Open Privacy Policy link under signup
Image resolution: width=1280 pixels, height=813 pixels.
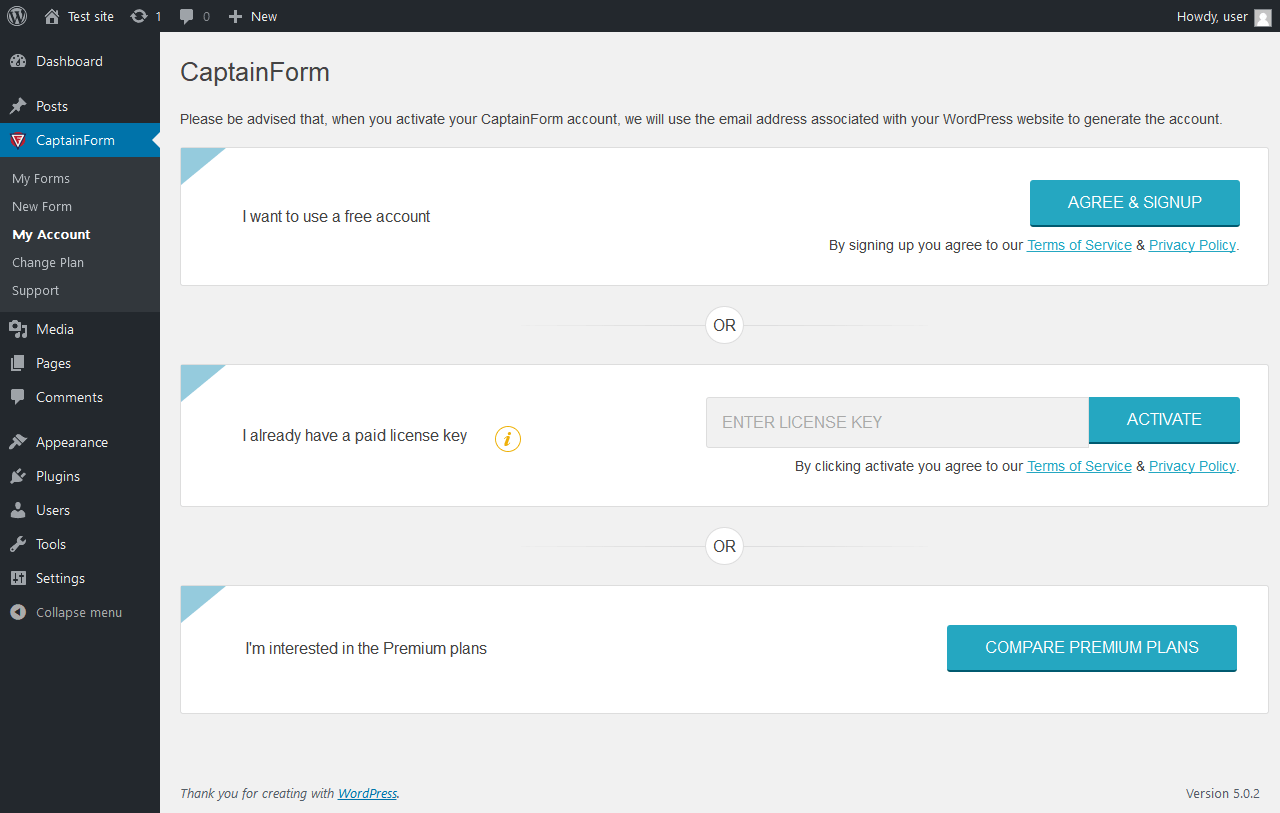(1192, 245)
